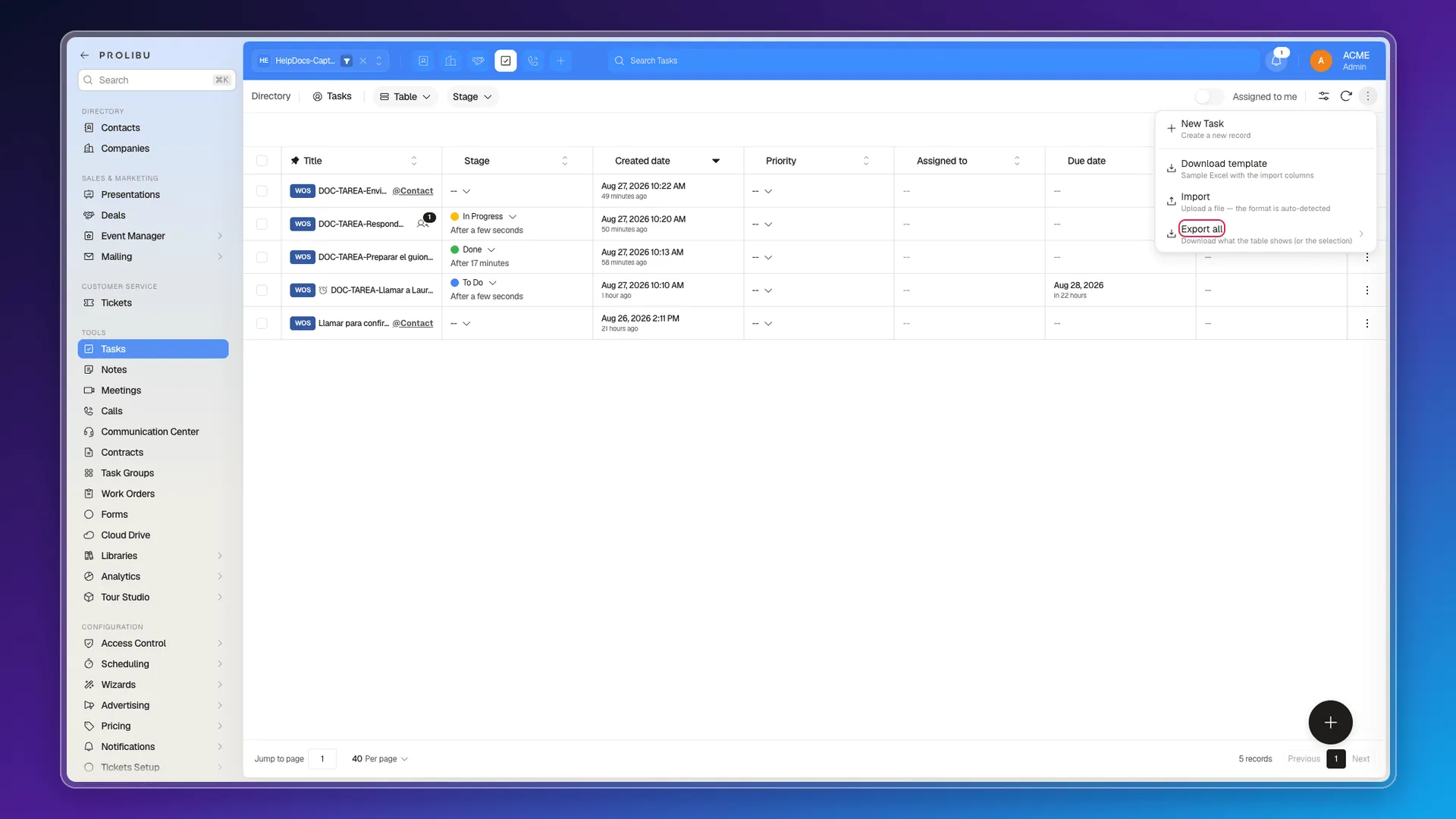Image resolution: width=1456 pixels, height=819 pixels.
Task: Open the In Progress stage dropdown
Action: pyautogui.click(x=484, y=217)
